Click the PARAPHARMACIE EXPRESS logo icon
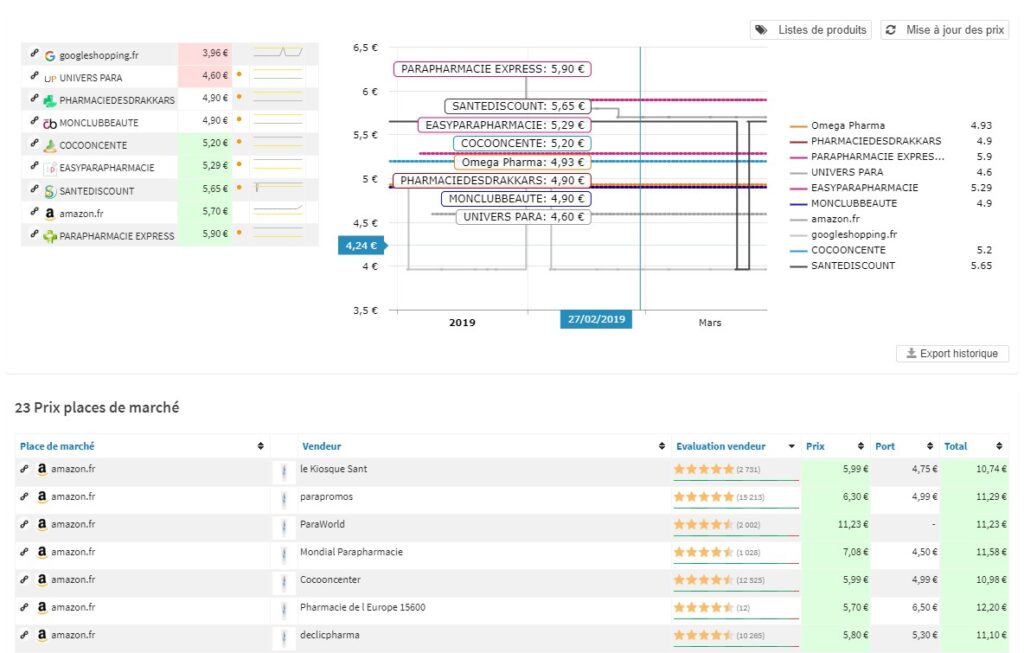 [49, 236]
